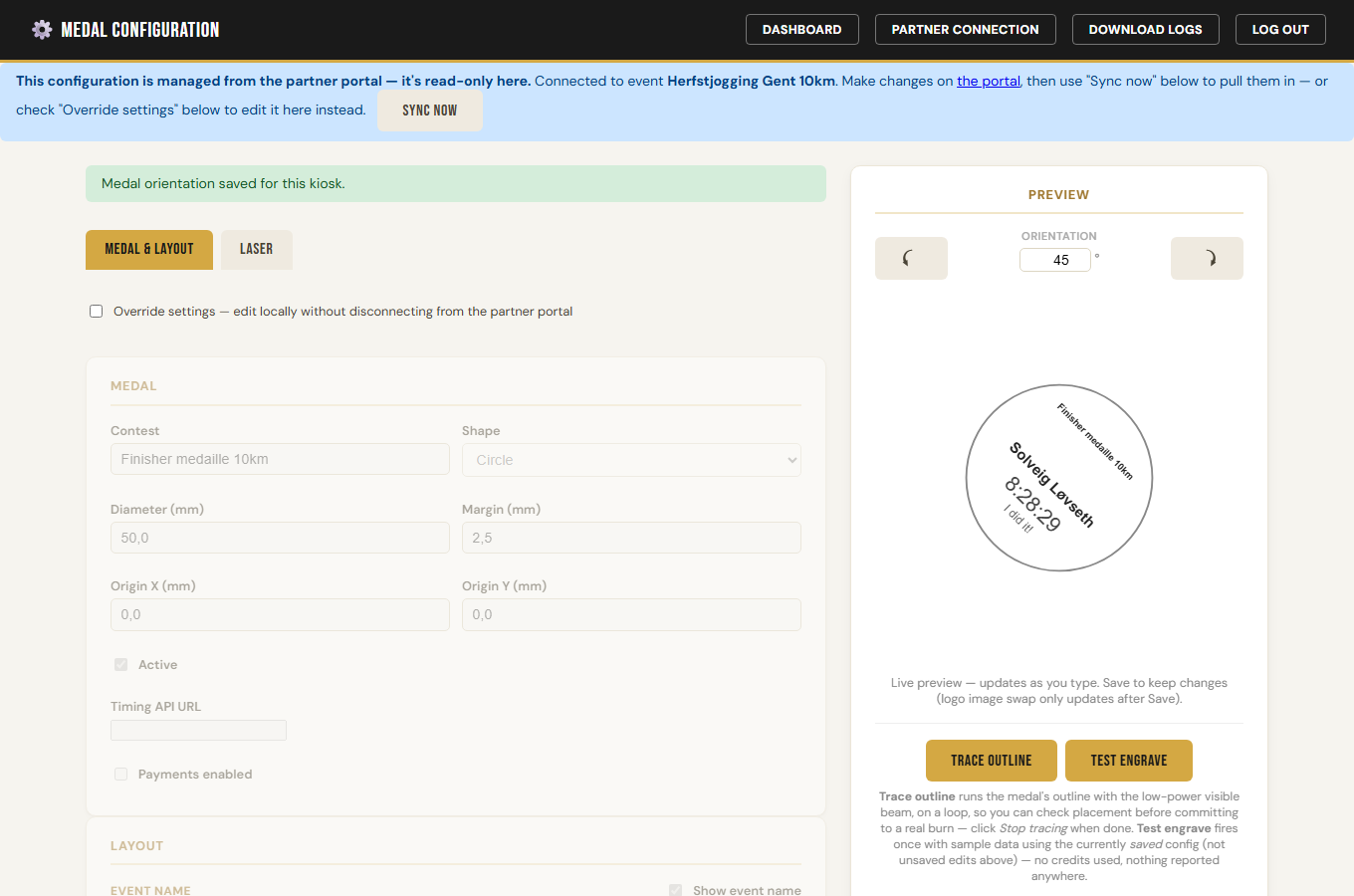
Task: Run a Test Engrave
Action: [1129, 761]
